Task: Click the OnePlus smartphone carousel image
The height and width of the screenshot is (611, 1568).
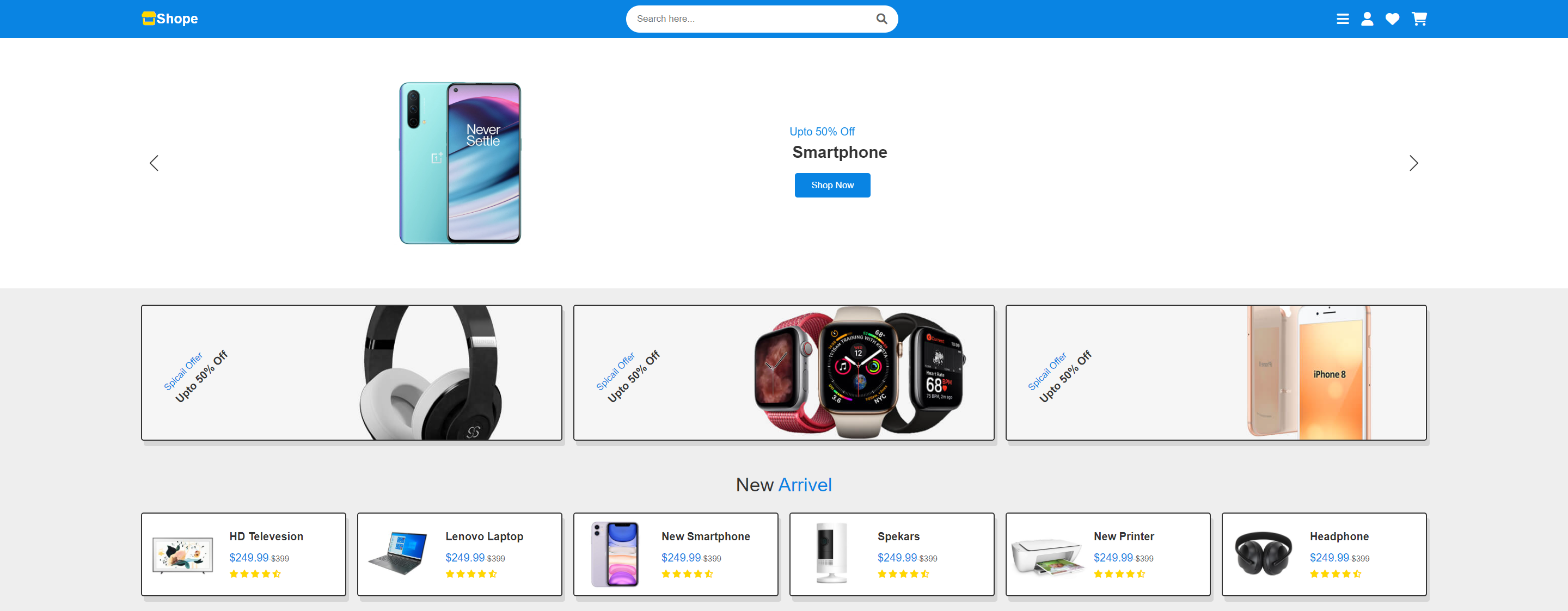Action: [x=460, y=163]
